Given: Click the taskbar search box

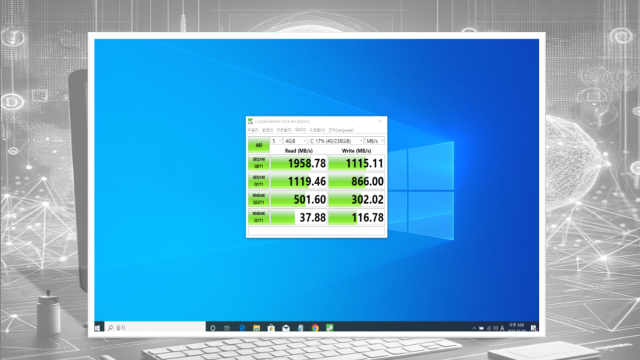Looking at the screenshot, I should [x=155, y=328].
